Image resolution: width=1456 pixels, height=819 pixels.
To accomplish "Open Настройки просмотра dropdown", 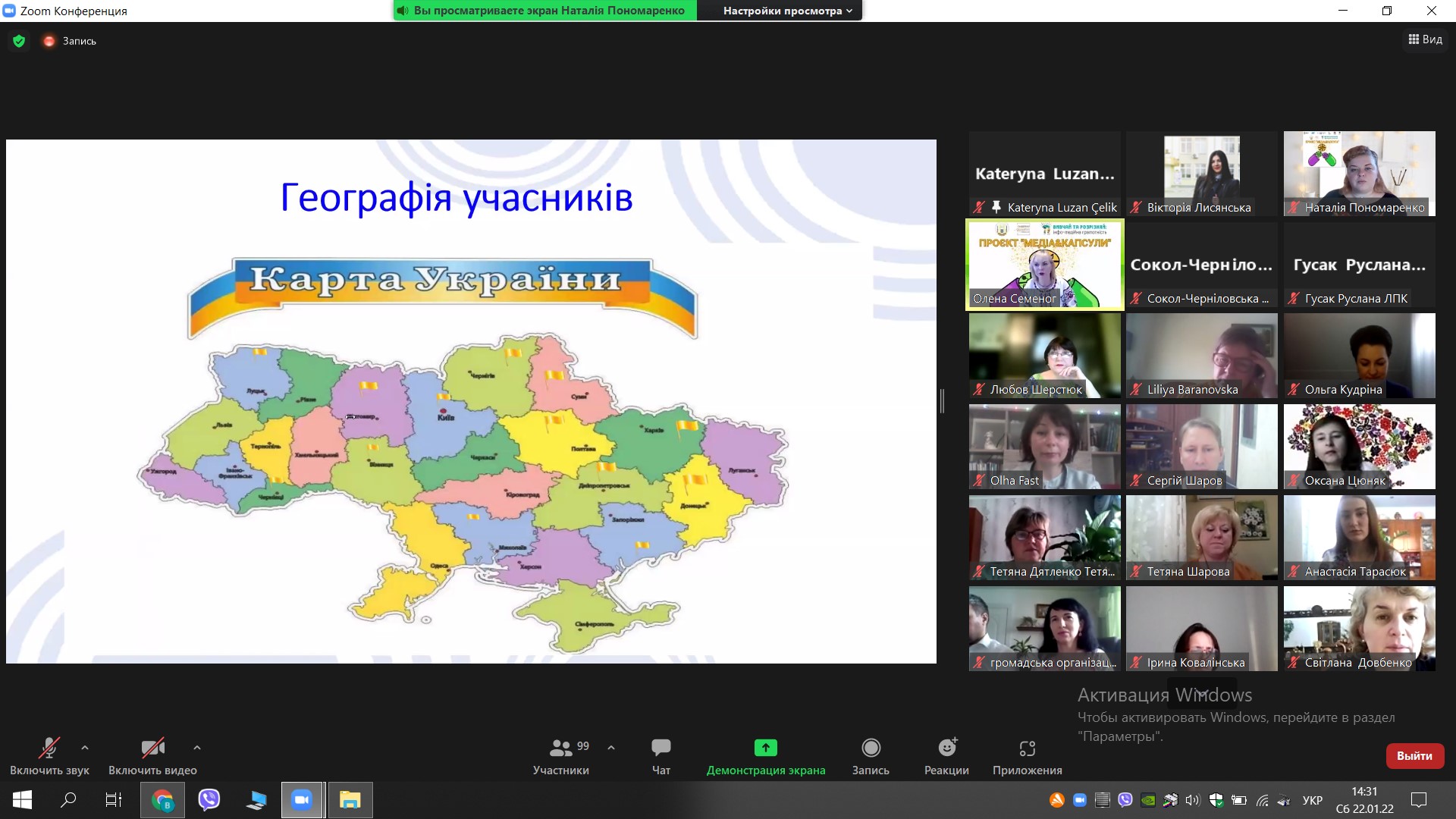I will coord(787,11).
